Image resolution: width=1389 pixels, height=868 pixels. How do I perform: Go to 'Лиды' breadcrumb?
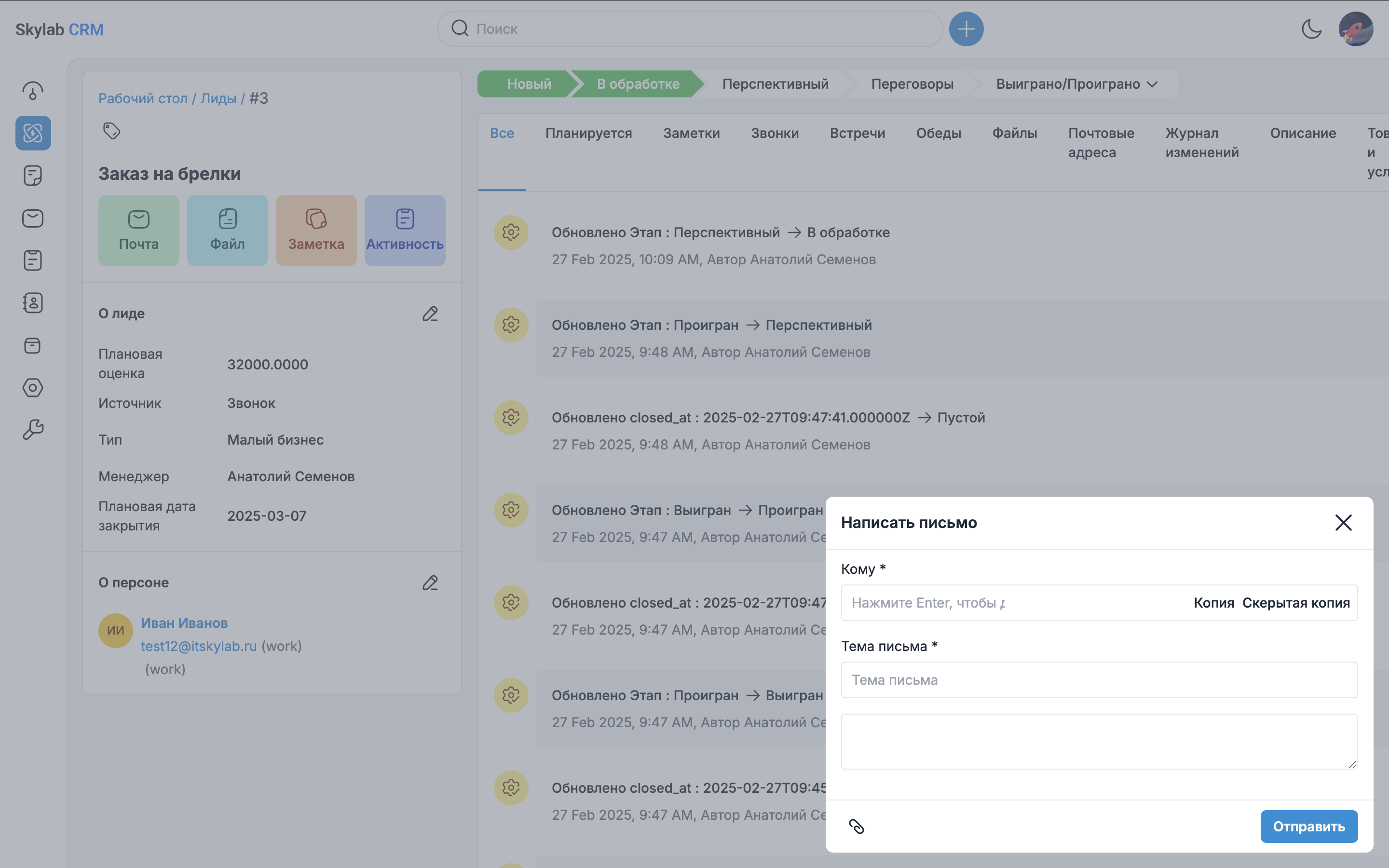point(218,98)
